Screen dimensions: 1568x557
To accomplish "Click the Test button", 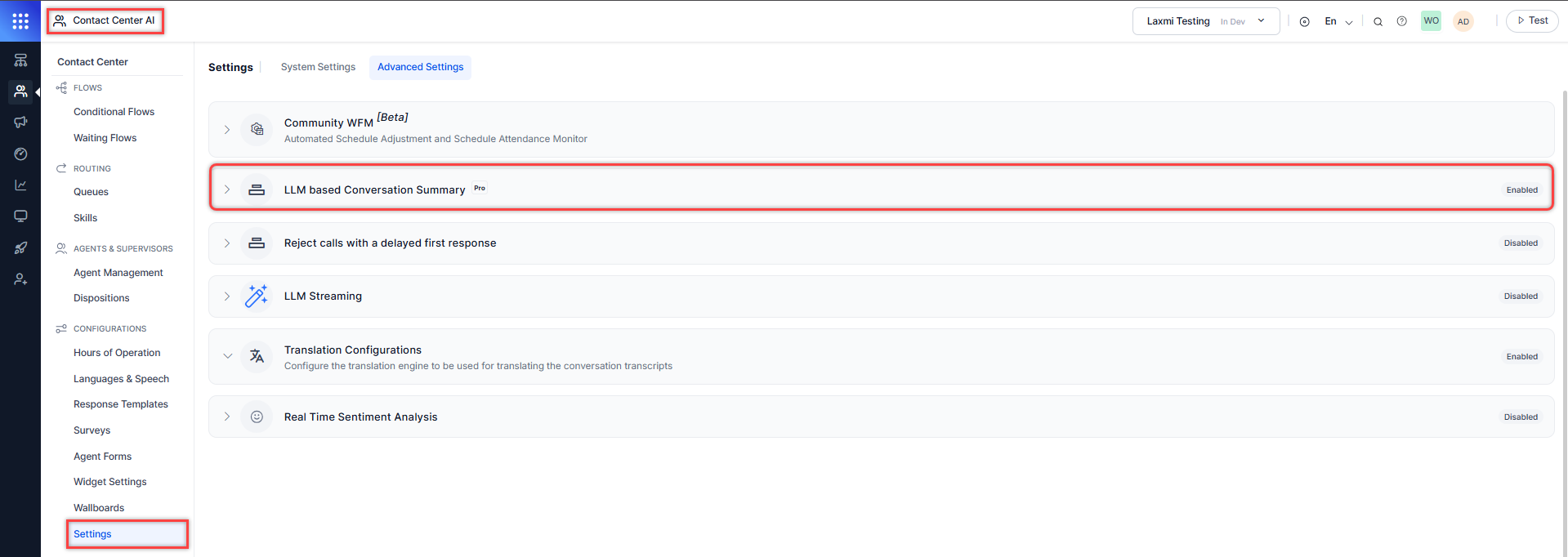I will tap(1532, 20).
